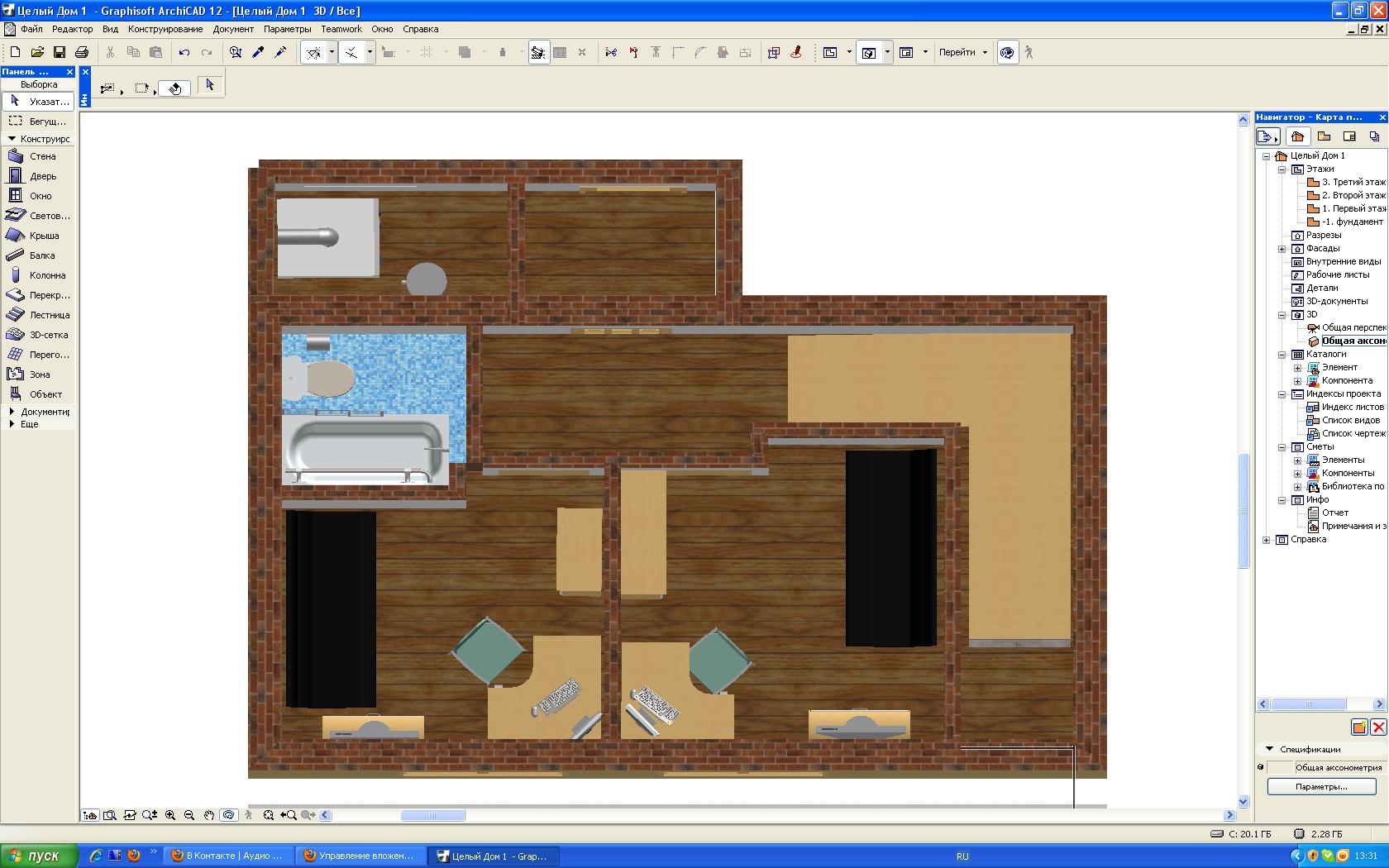Select the Дверь door tool

click(38, 176)
